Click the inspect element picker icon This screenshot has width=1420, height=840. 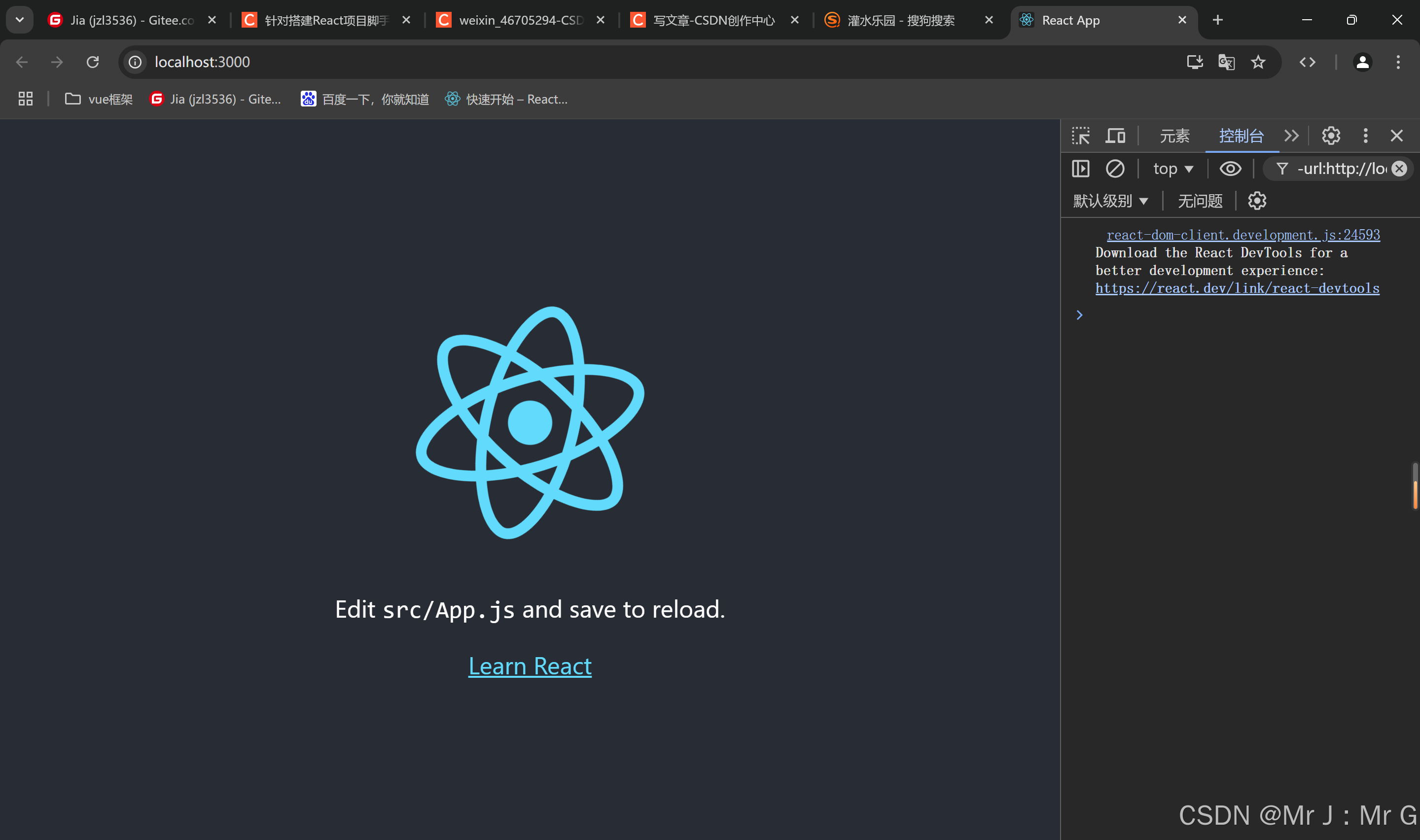click(x=1080, y=136)
